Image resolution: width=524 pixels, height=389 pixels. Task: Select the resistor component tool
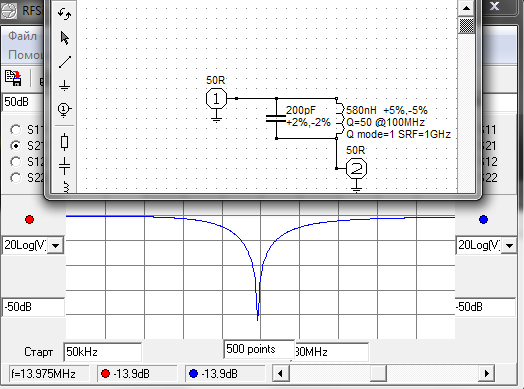pos(64,142)
